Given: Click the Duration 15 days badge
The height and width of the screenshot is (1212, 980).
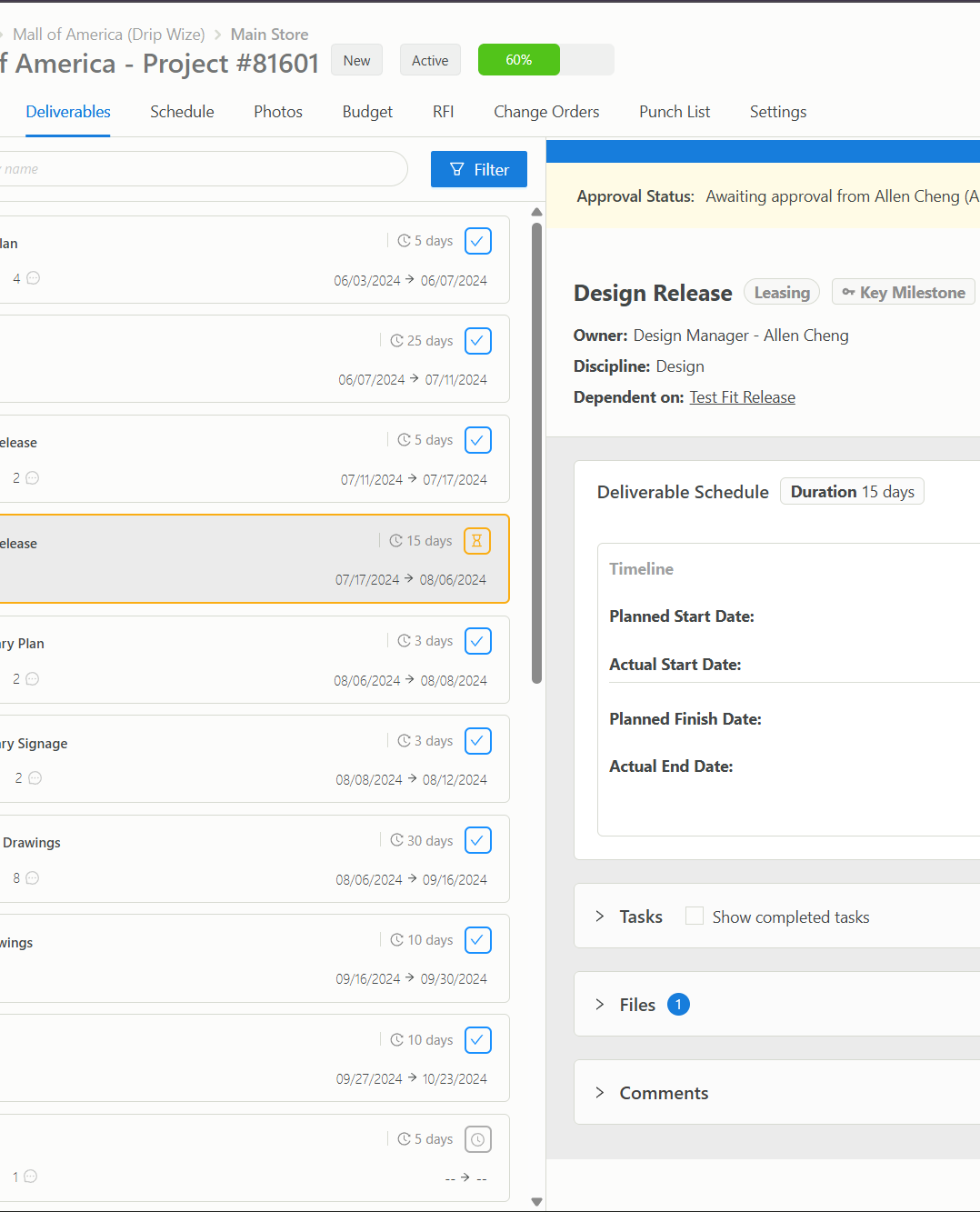Looking at the screenshot, I should pos(852,492).
